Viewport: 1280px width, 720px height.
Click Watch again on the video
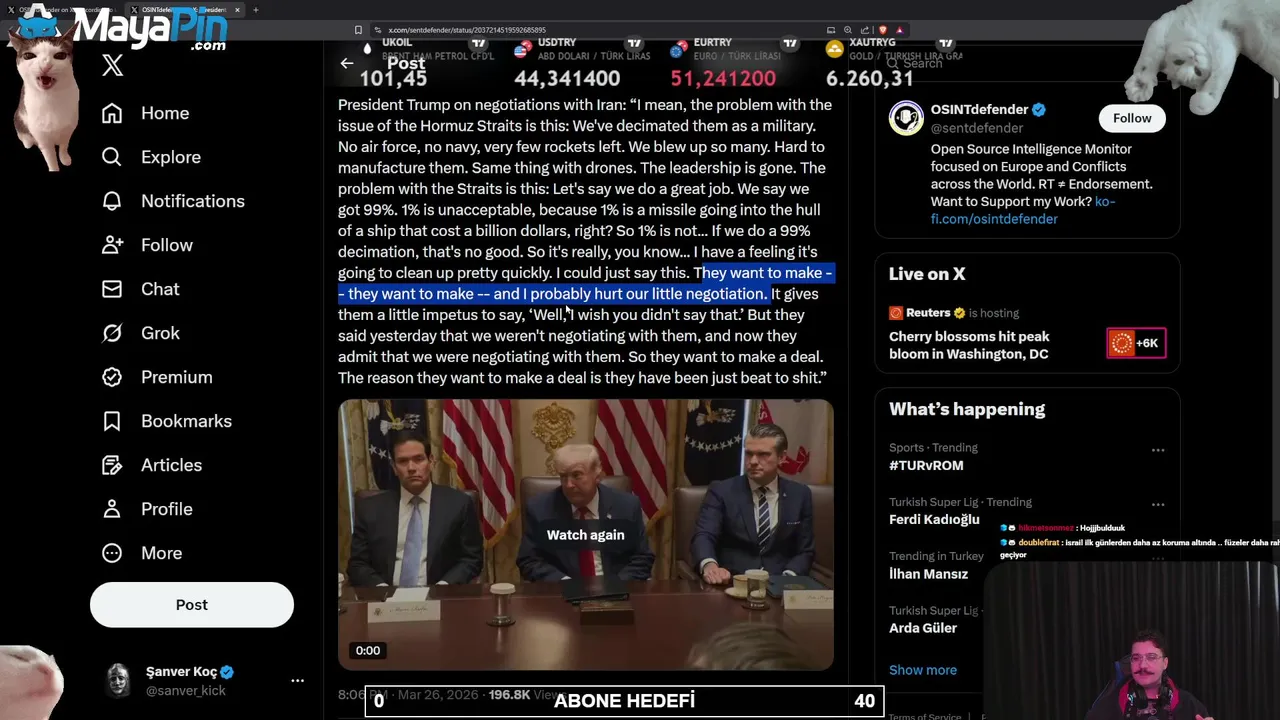585,535
